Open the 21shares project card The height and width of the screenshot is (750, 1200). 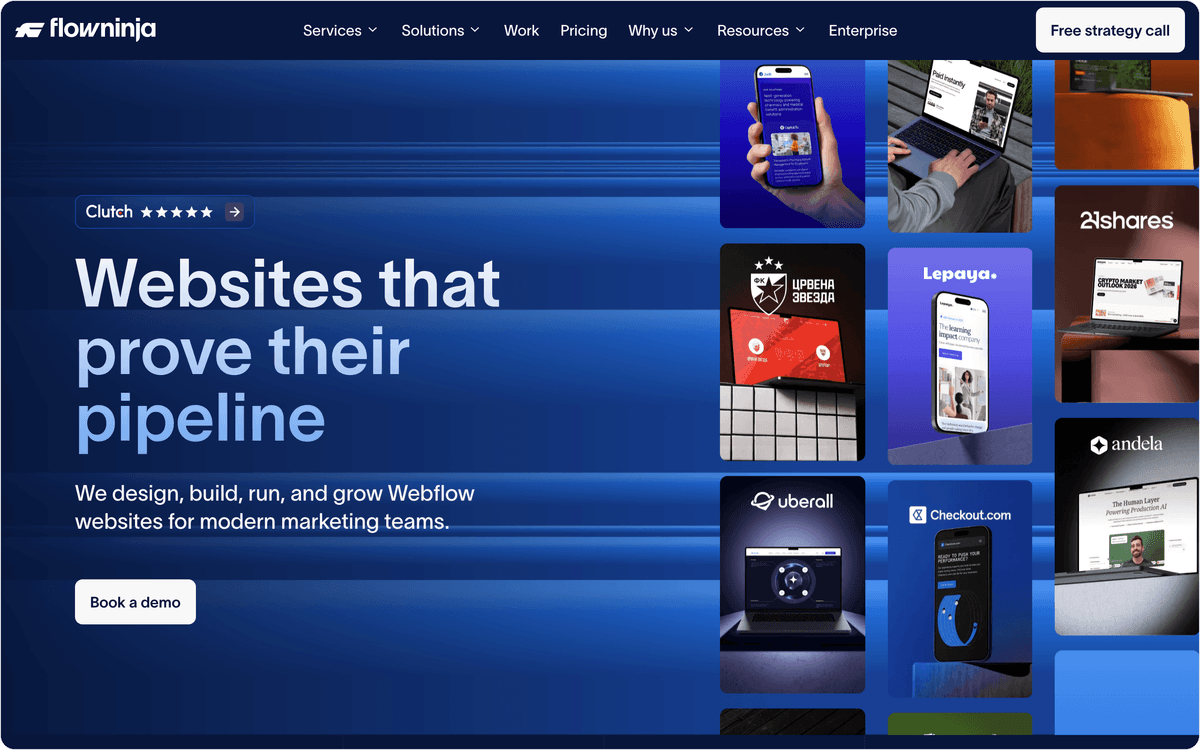click(1127, 294)
